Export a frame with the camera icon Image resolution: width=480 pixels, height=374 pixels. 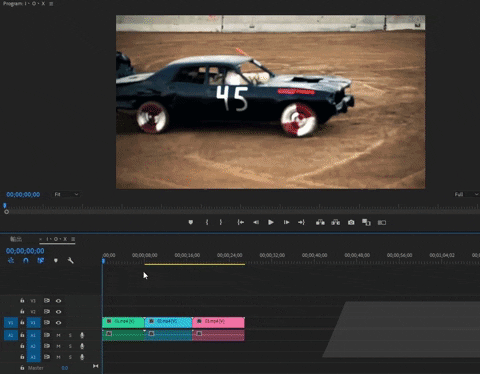click(x=351, y=222)
